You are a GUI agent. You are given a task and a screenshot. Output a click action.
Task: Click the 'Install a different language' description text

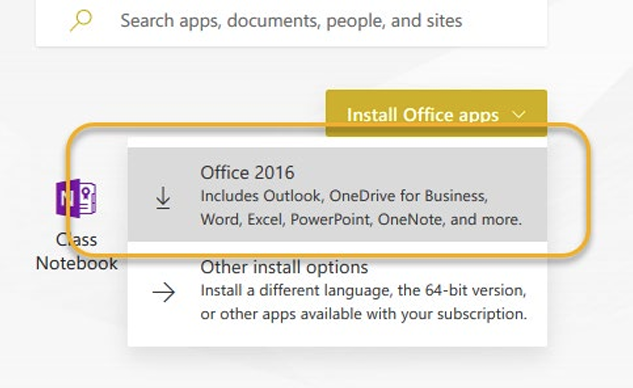tap(364, 302)
